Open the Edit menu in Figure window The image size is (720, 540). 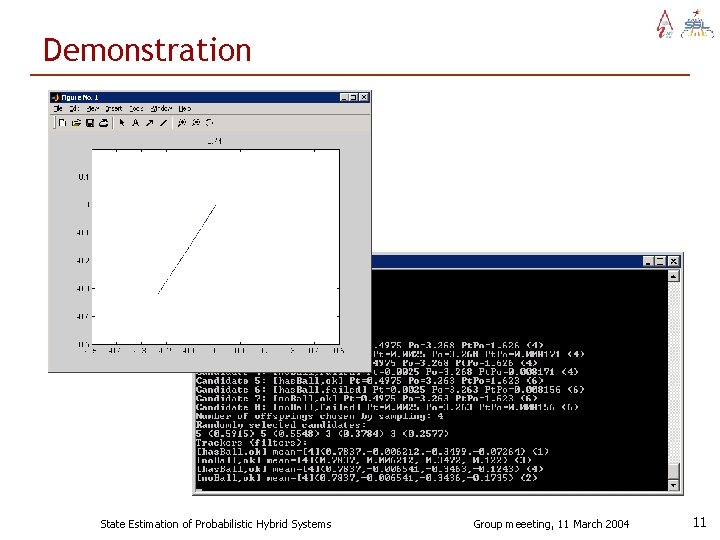[74, 108]
